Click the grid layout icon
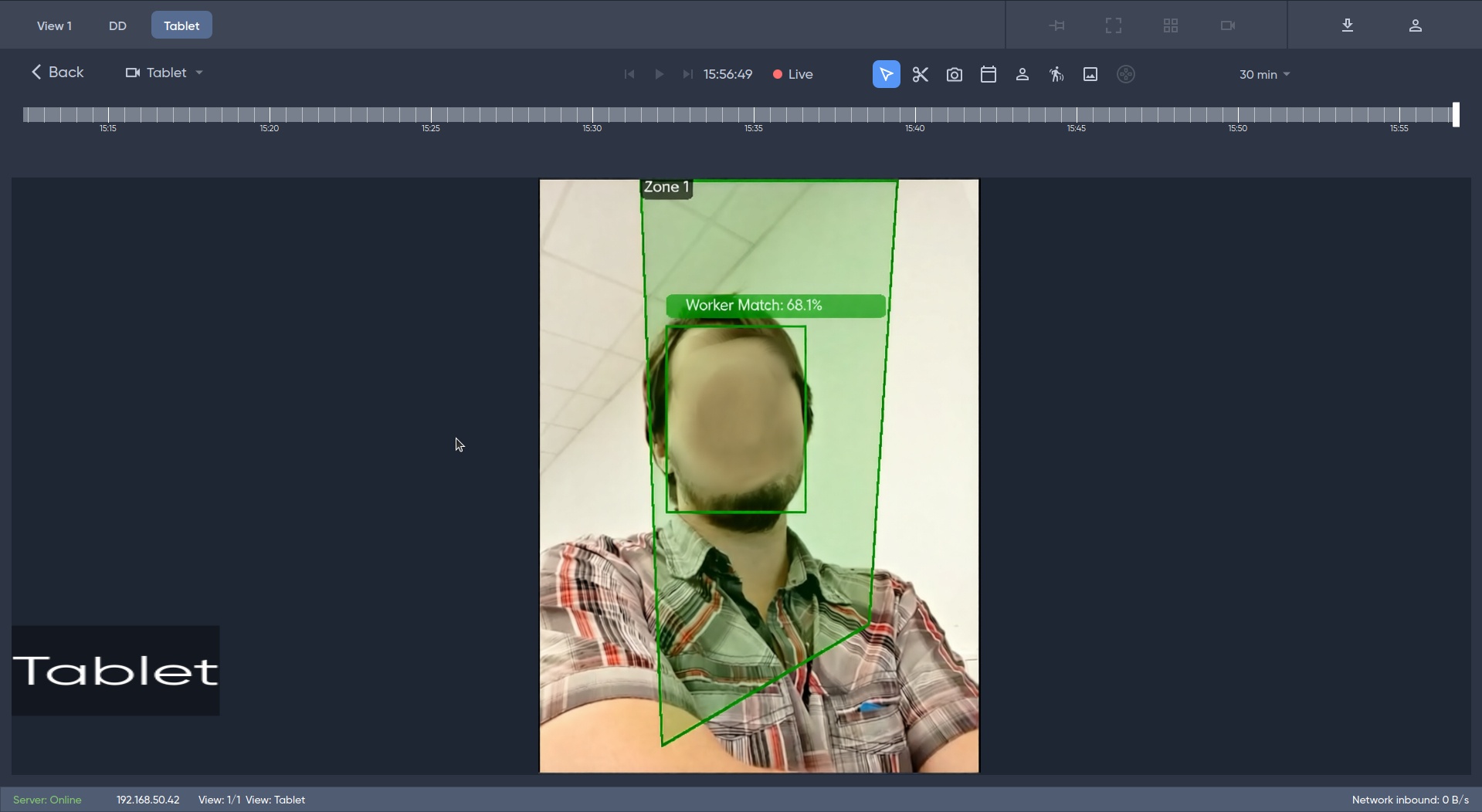Screen dimensions: 1482x812 coord(1170,25)
